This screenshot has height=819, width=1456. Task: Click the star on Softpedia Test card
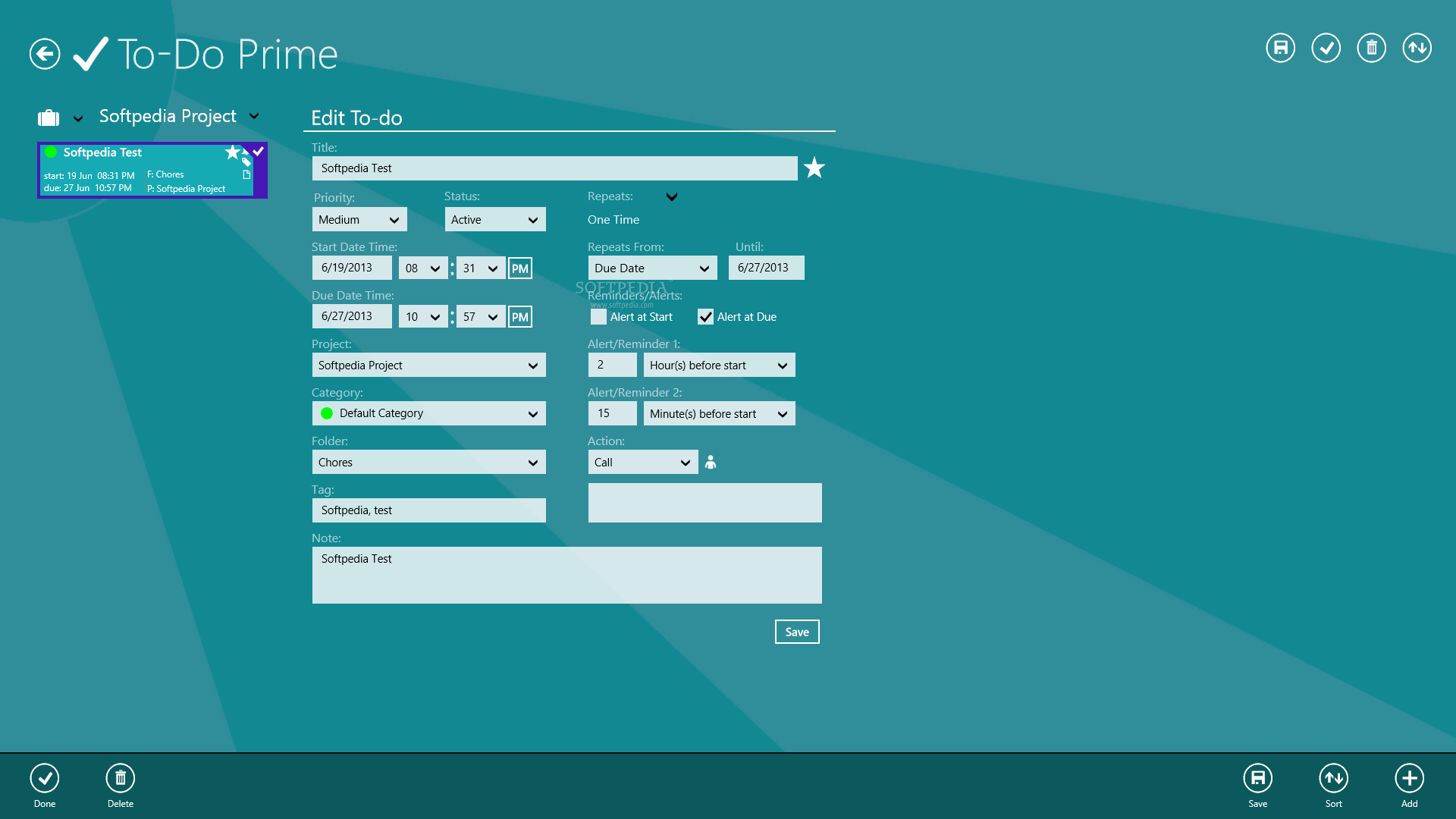[x=232, y=152]
